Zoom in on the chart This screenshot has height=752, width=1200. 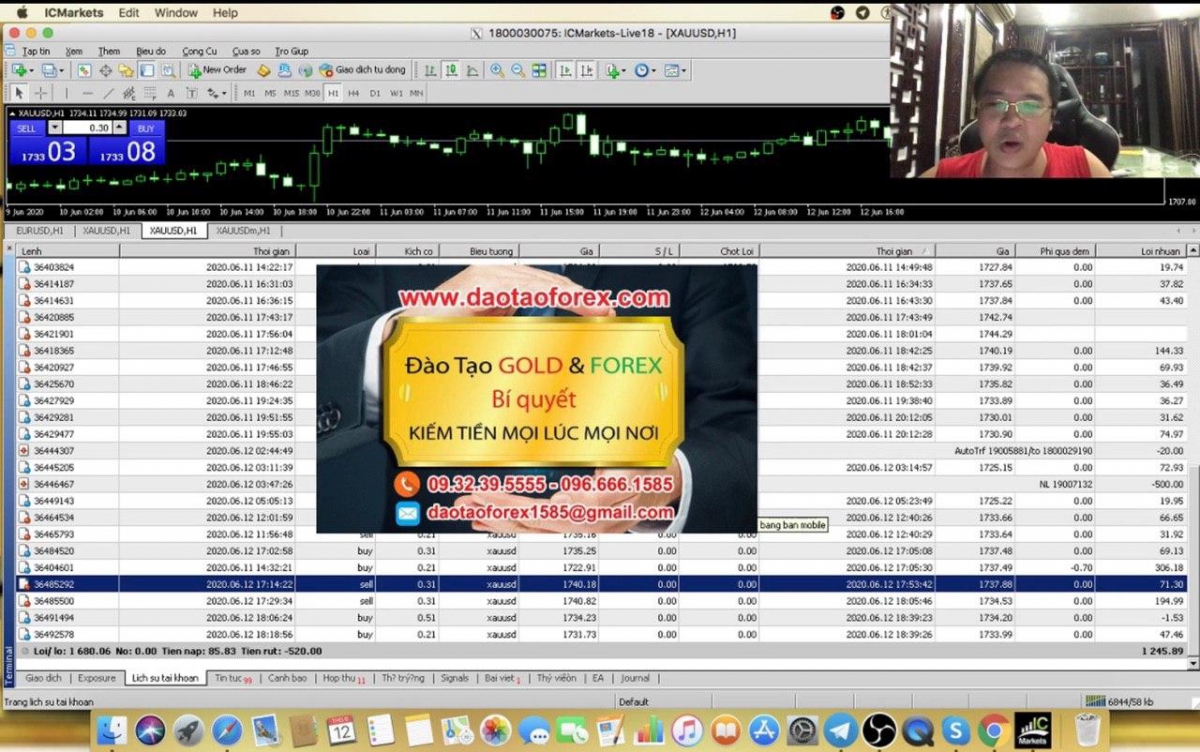(497, 70)
